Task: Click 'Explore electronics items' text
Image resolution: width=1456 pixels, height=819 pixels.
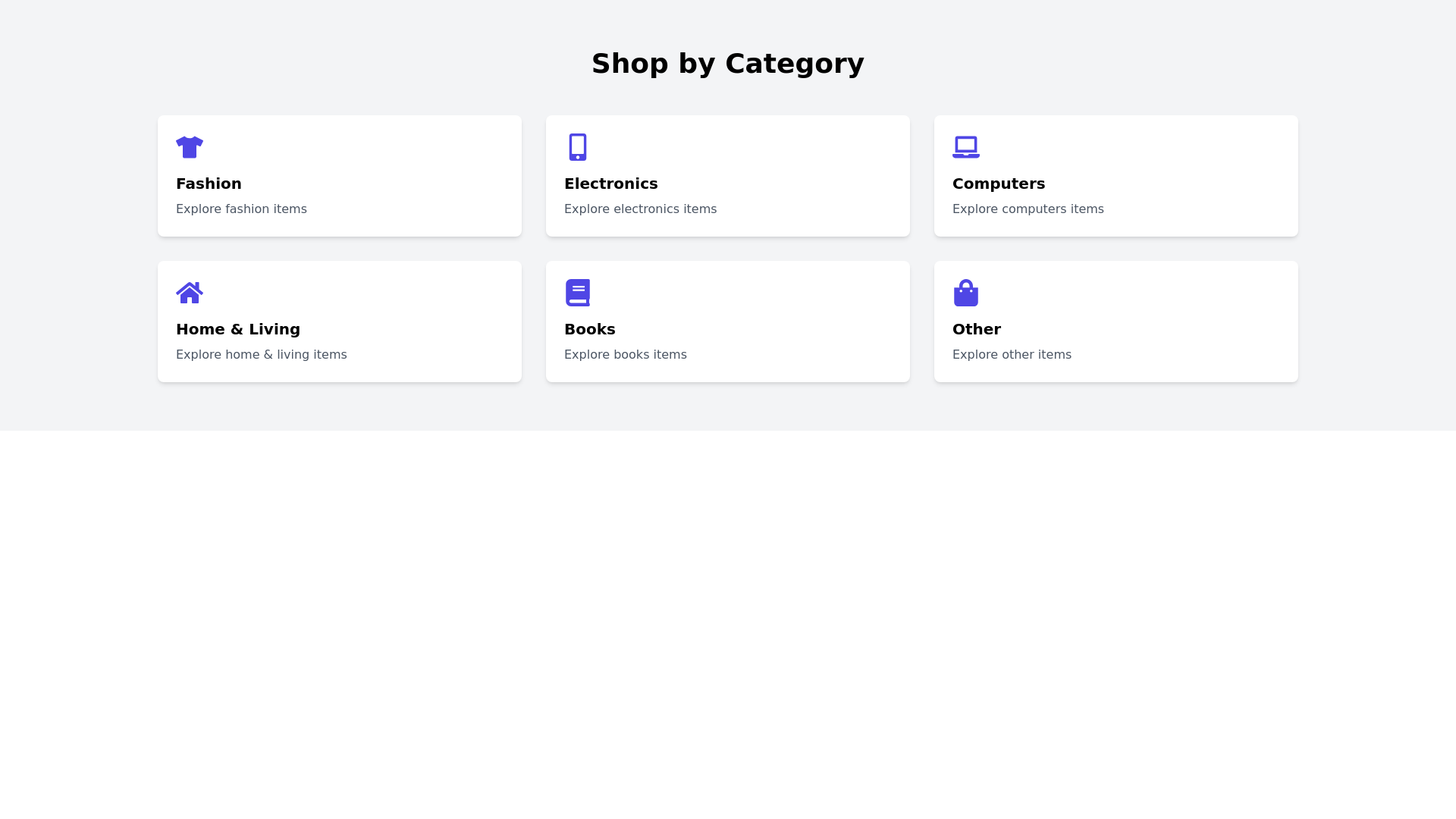Action: coord(640,209)
